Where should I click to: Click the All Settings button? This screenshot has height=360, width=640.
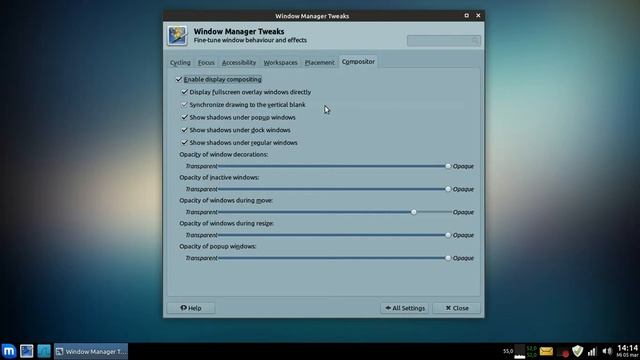[x=405, y=308]
